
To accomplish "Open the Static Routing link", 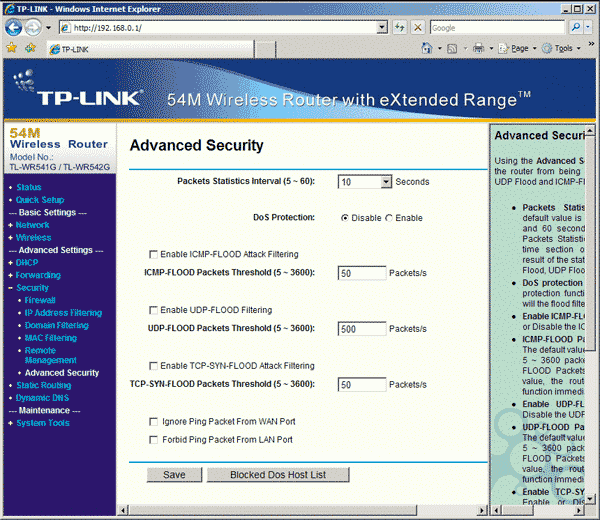I will (x=44, y=385).
